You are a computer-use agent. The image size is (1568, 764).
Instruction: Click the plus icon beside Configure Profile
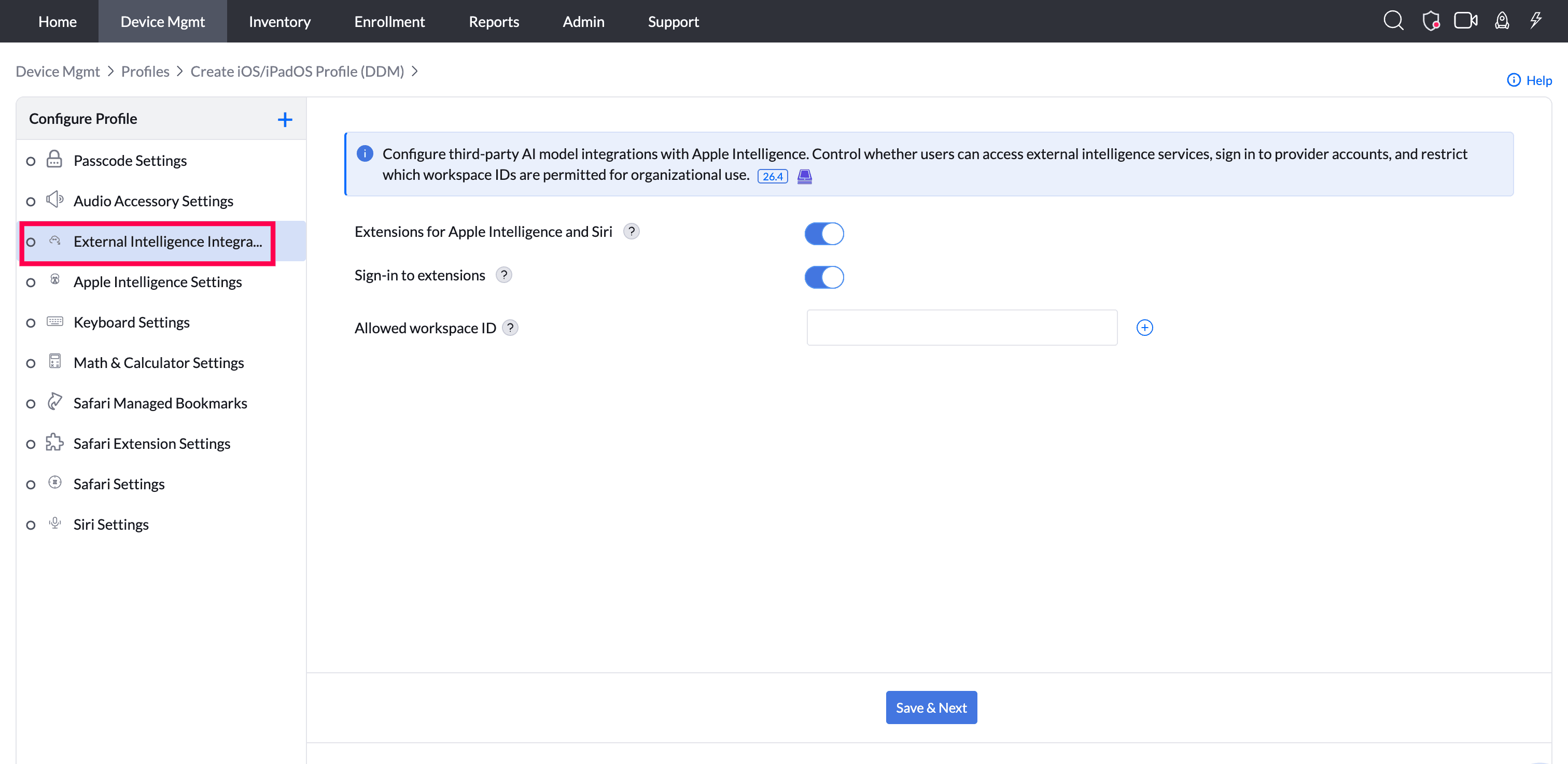point(285,119)
